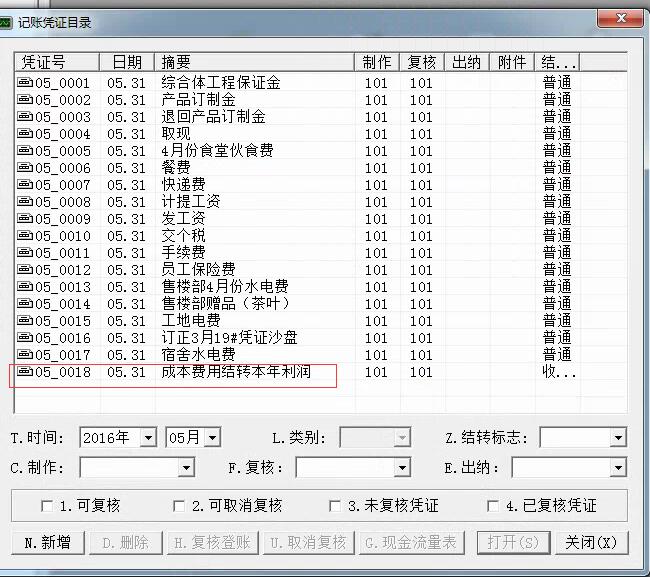The width and height of the screenshot is (650, 577).
Task: Click the 关闭(X) button
Action: (597, 542)
